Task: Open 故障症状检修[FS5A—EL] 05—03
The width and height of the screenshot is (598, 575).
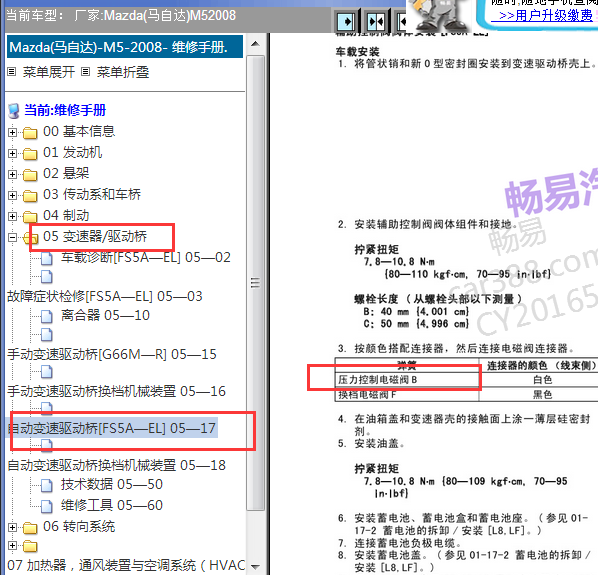Action: (105, 296)
